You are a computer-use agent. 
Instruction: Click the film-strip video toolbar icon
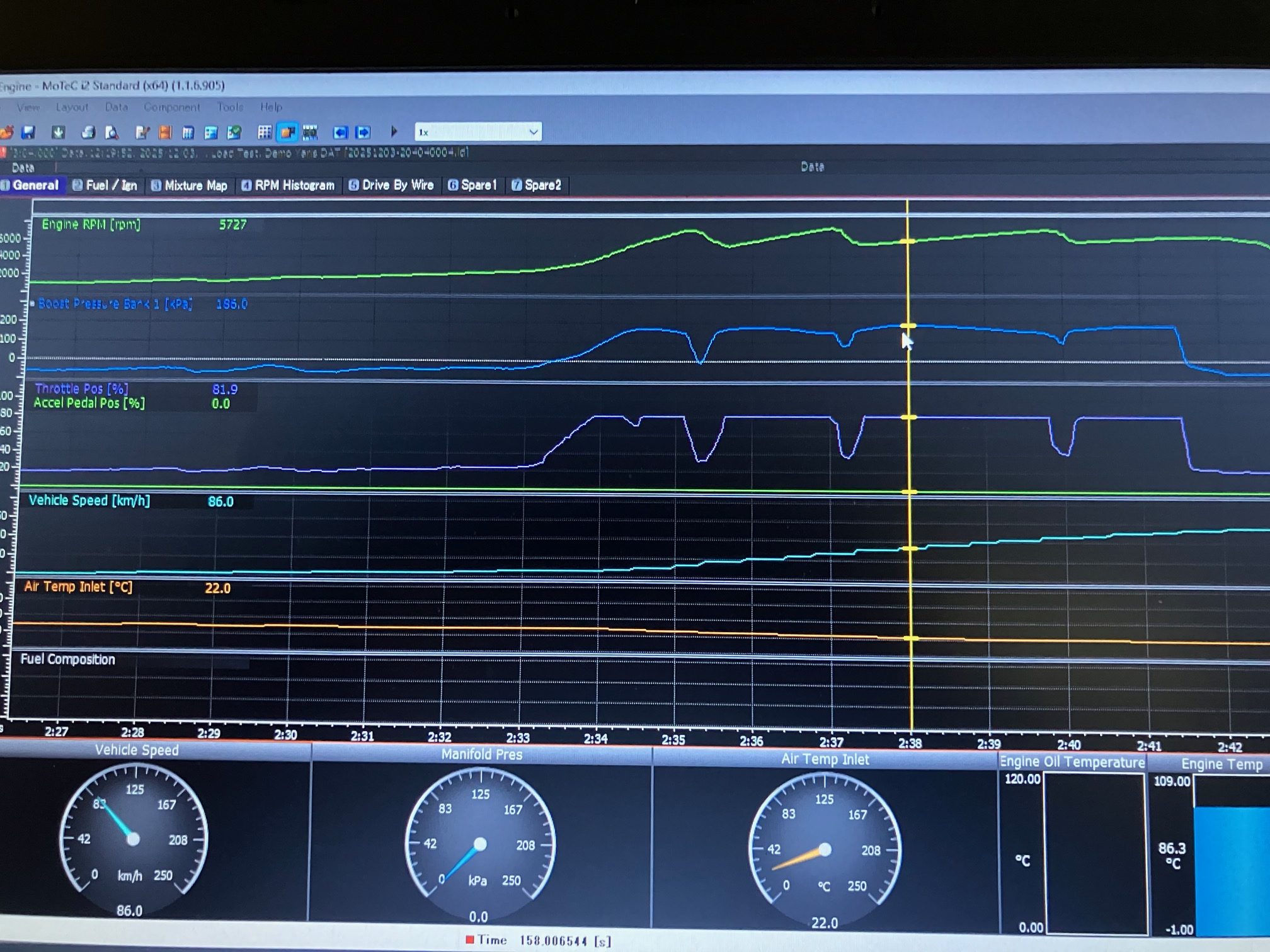coord(310,132)
